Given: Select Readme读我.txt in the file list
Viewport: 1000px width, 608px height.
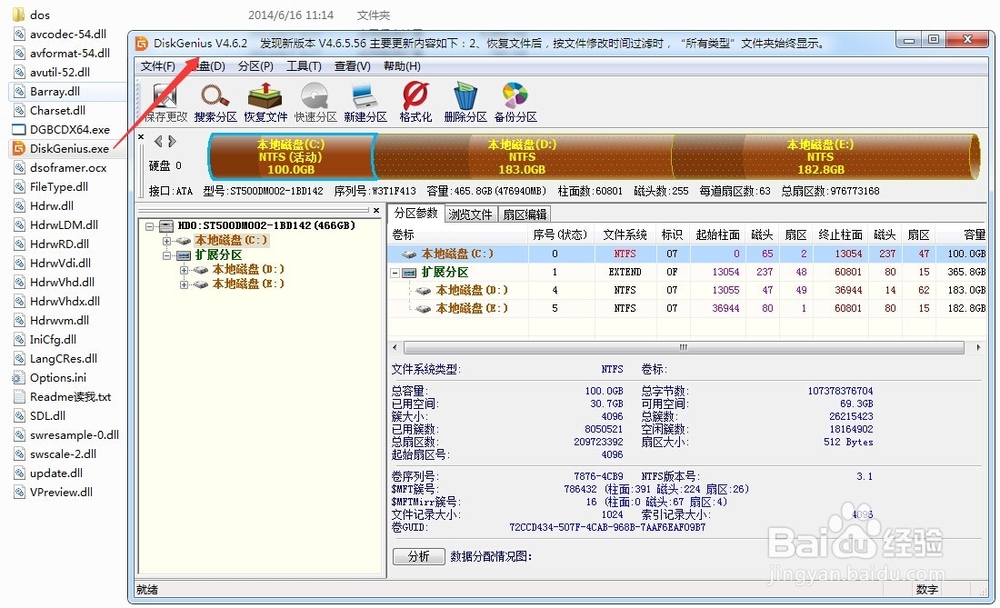Looking at the screenshot, I should click(x=70, y=397).
